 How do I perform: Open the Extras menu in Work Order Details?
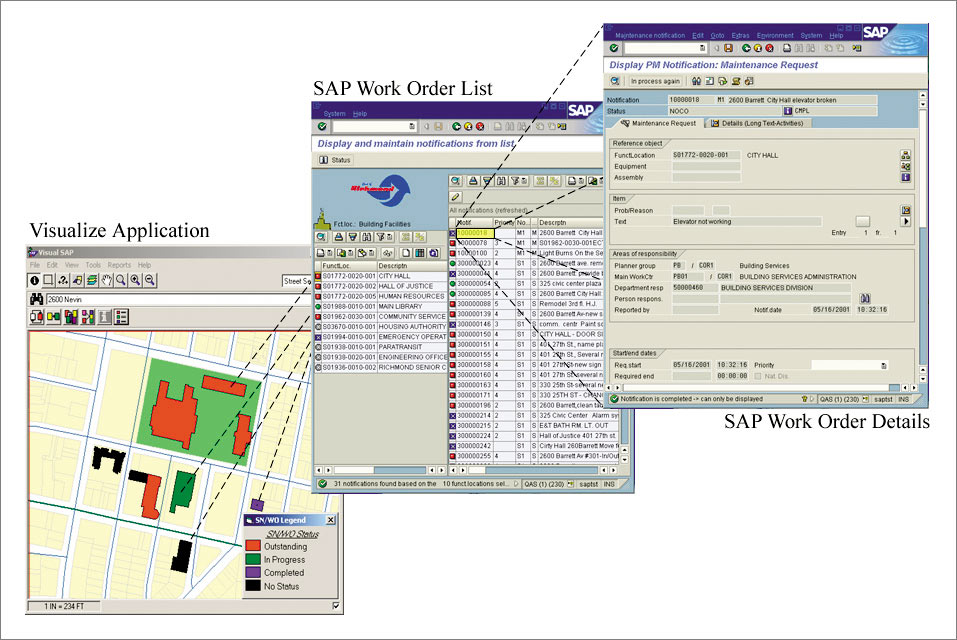pos(740,35)
